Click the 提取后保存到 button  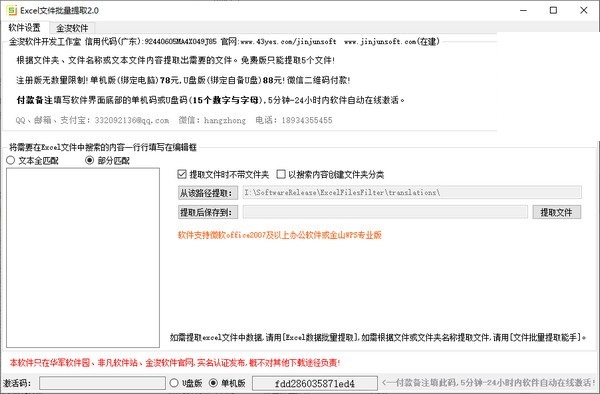click(x=208, y=212)
